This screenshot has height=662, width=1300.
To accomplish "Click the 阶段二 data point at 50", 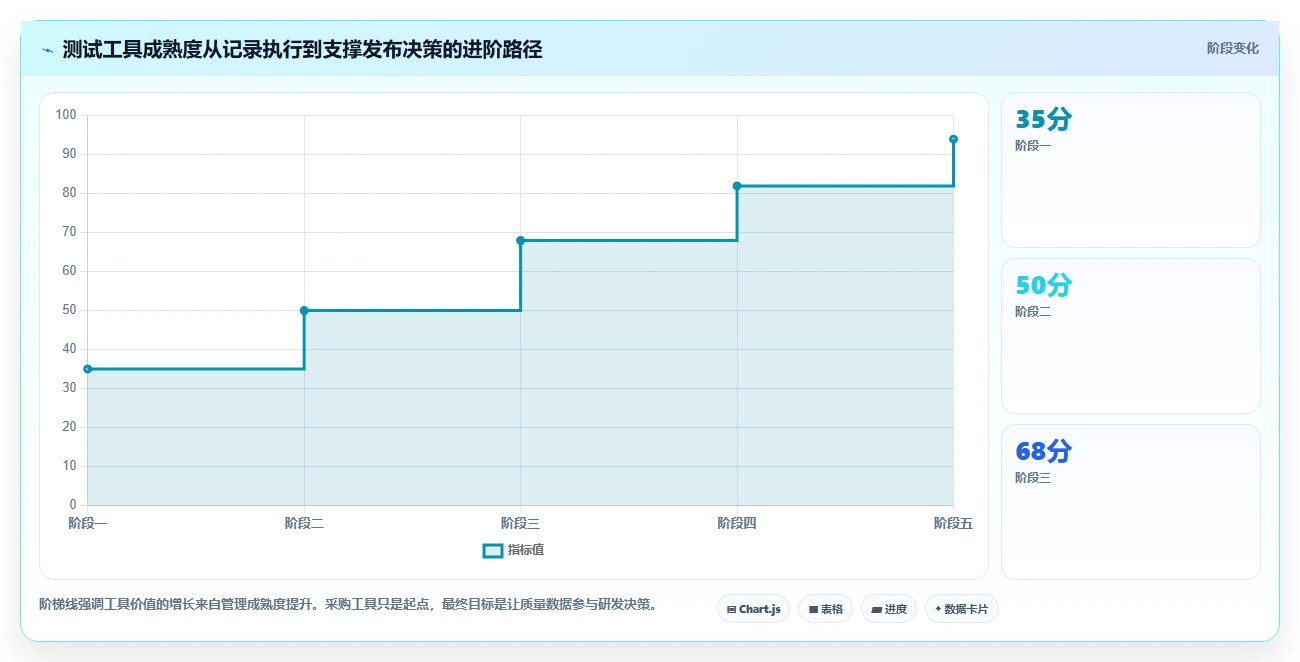I will pos(304,310).
